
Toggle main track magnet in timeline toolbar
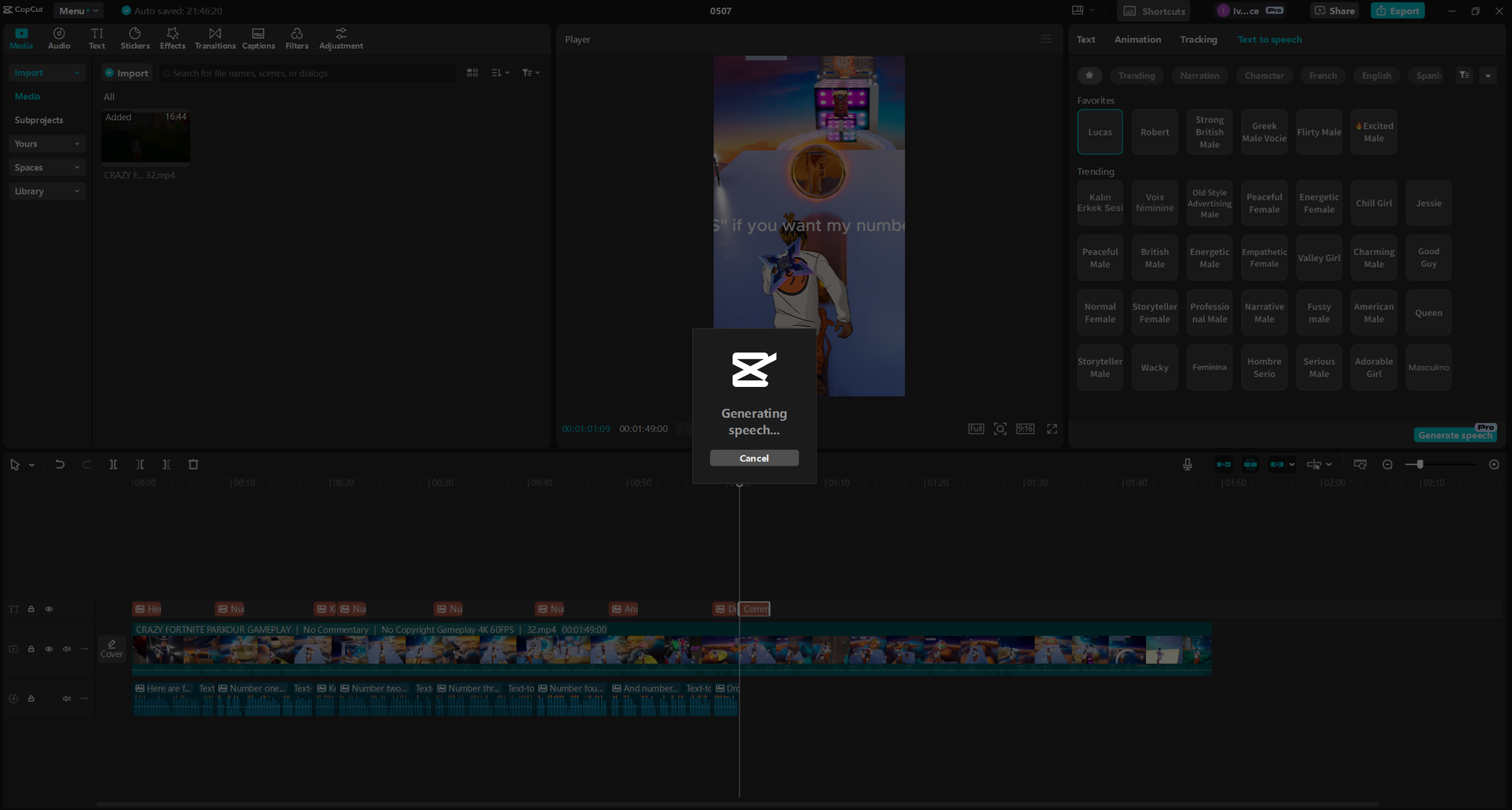[1223, 464]
